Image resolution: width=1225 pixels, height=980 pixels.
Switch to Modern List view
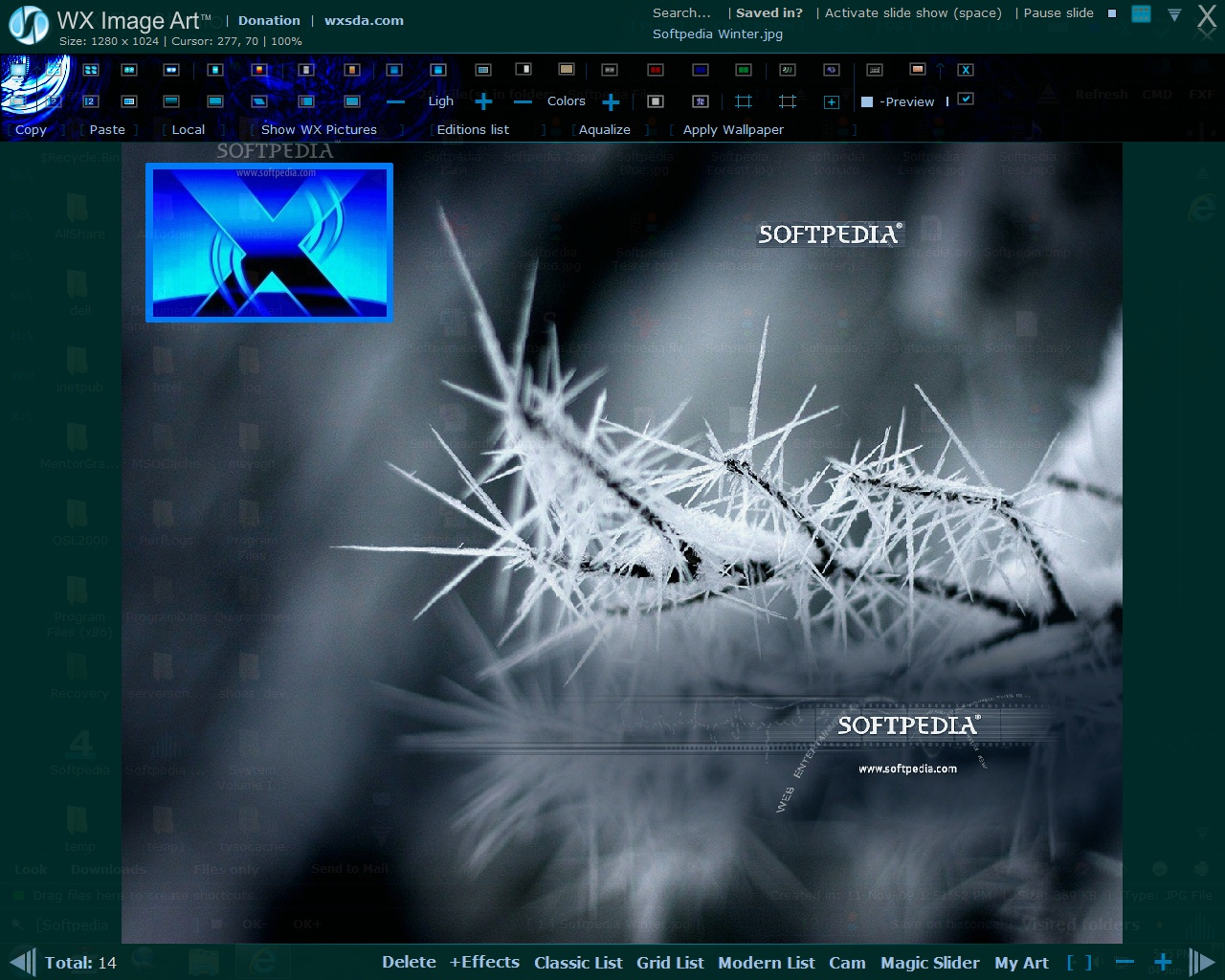[767, 963]
